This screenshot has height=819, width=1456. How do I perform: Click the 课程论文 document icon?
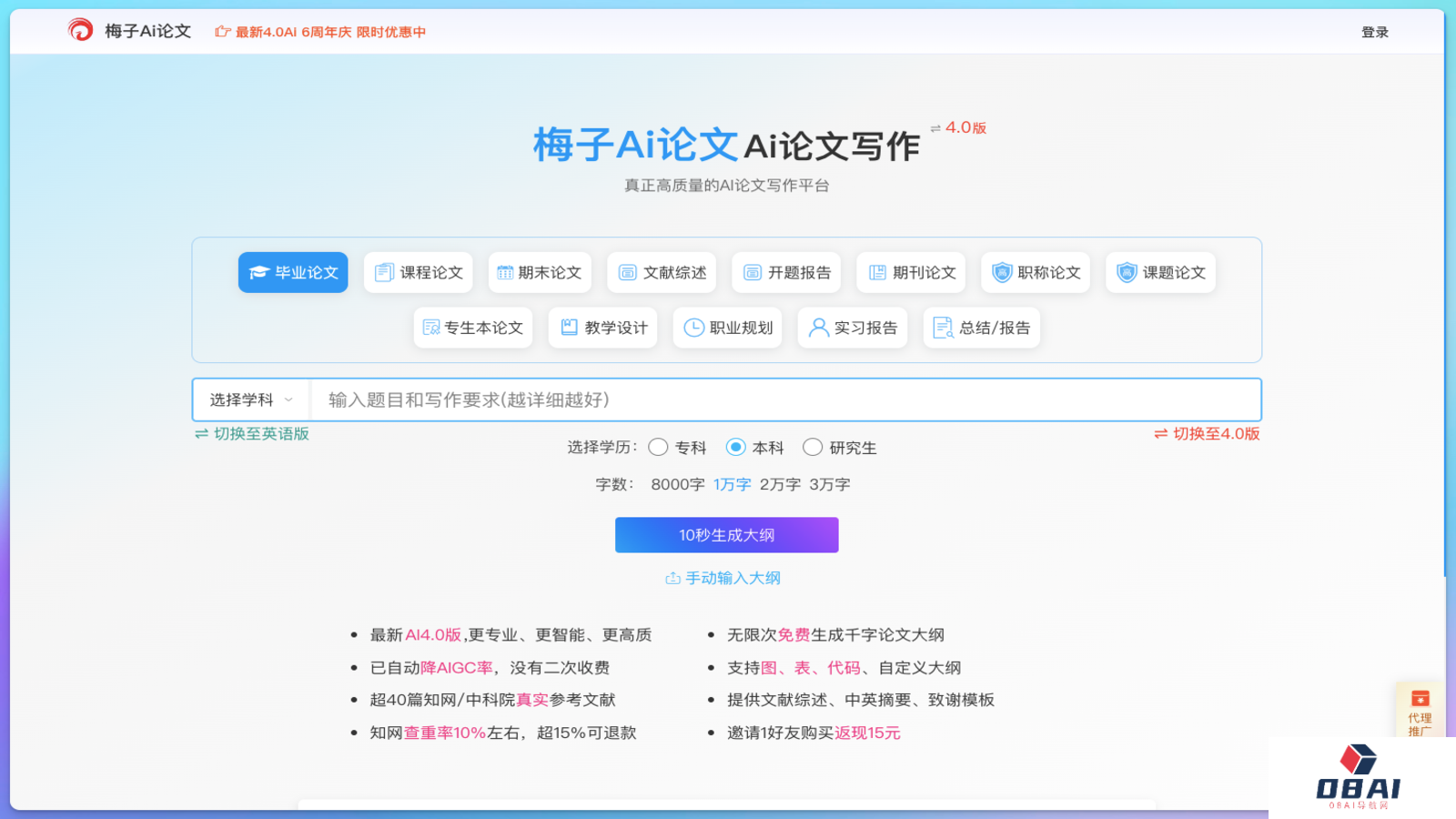pos(383,271)
